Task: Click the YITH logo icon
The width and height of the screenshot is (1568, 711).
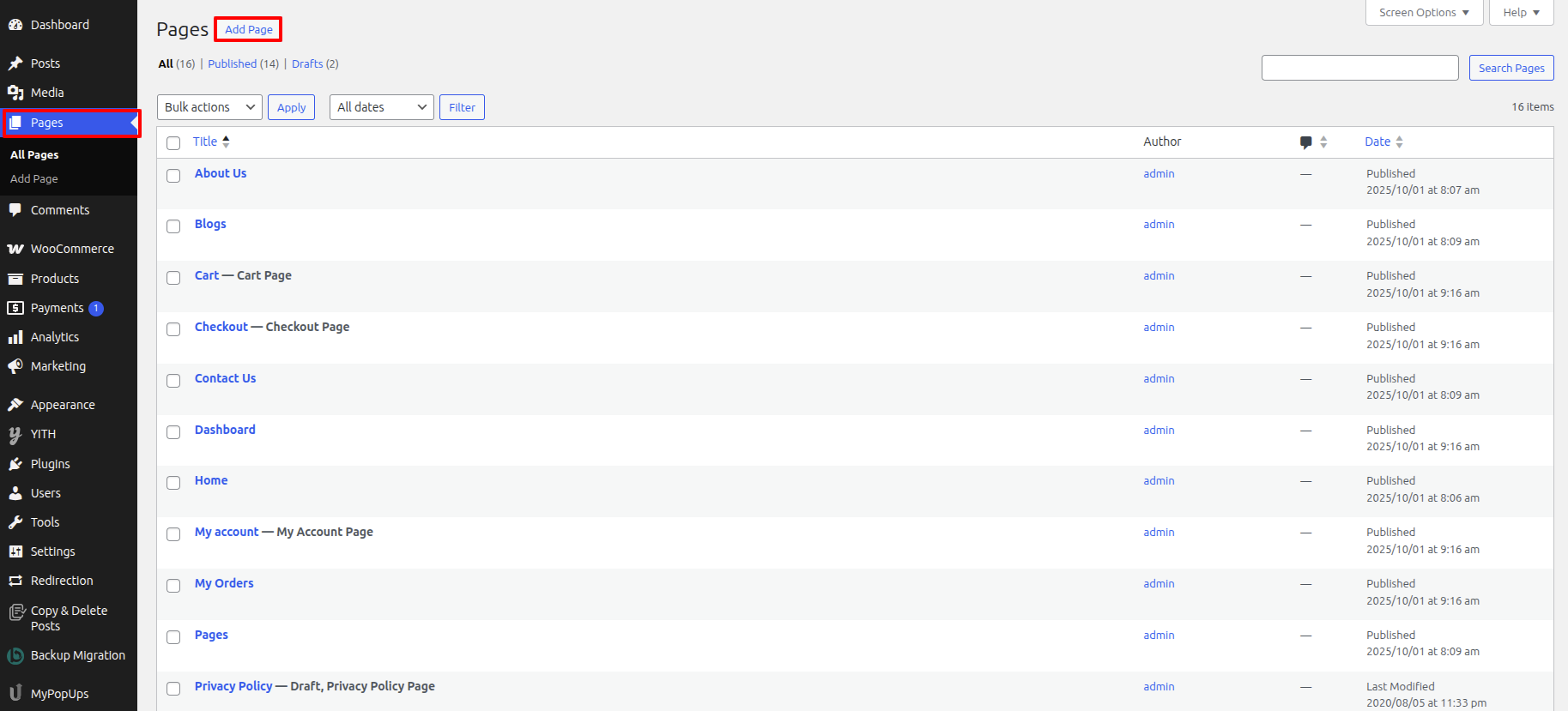Action: coord(15,435)
